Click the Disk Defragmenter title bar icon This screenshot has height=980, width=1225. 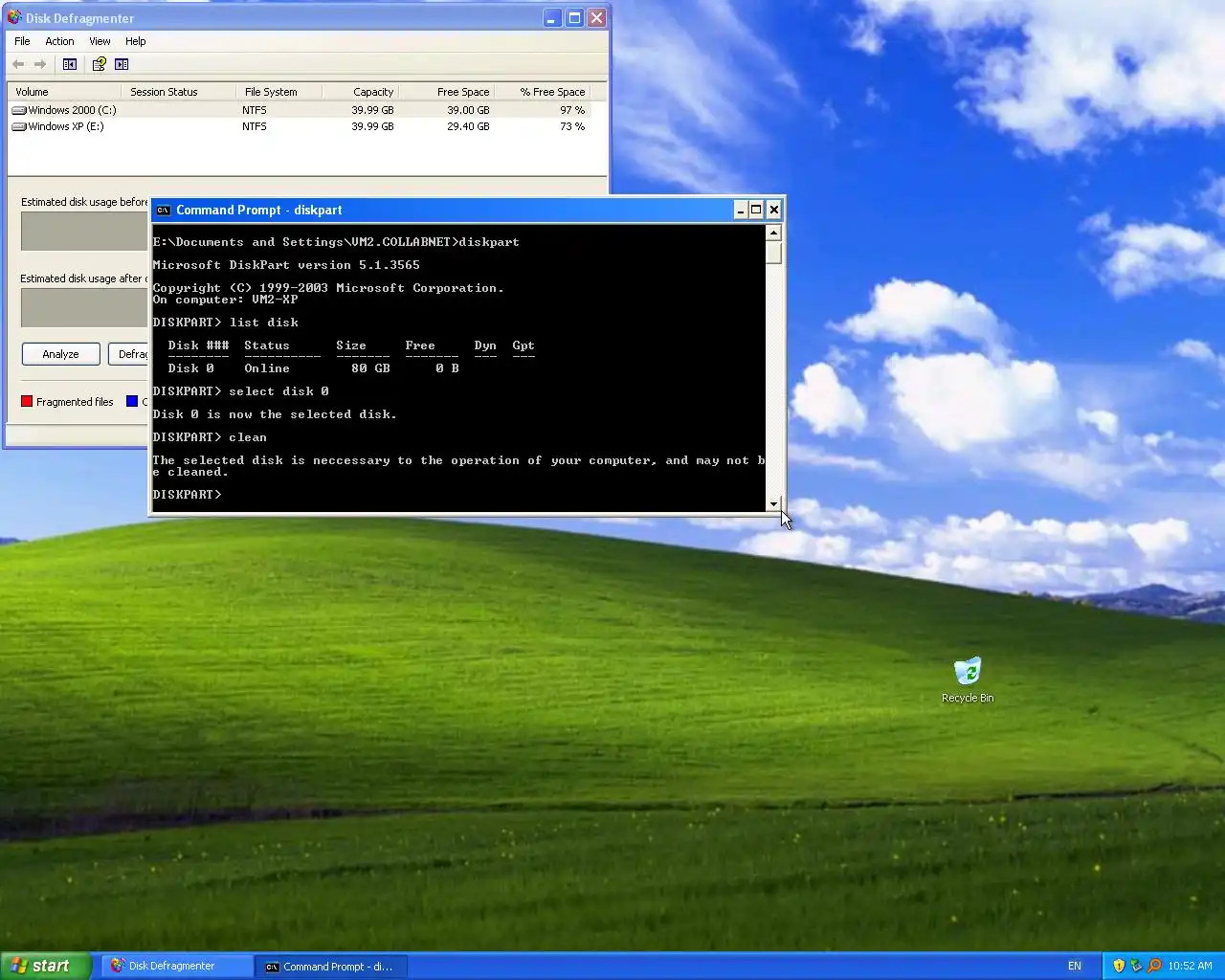pos(14,18)
